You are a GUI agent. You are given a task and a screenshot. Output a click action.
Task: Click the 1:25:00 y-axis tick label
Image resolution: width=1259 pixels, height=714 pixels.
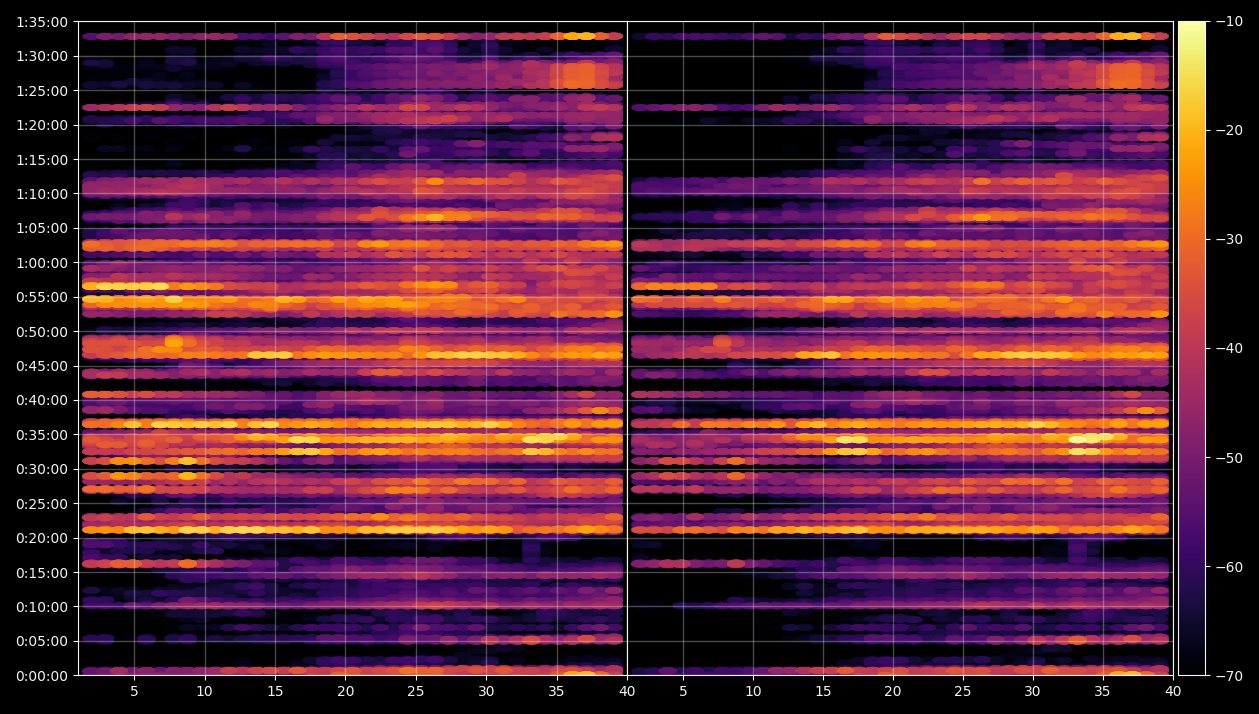pos(42,91)
